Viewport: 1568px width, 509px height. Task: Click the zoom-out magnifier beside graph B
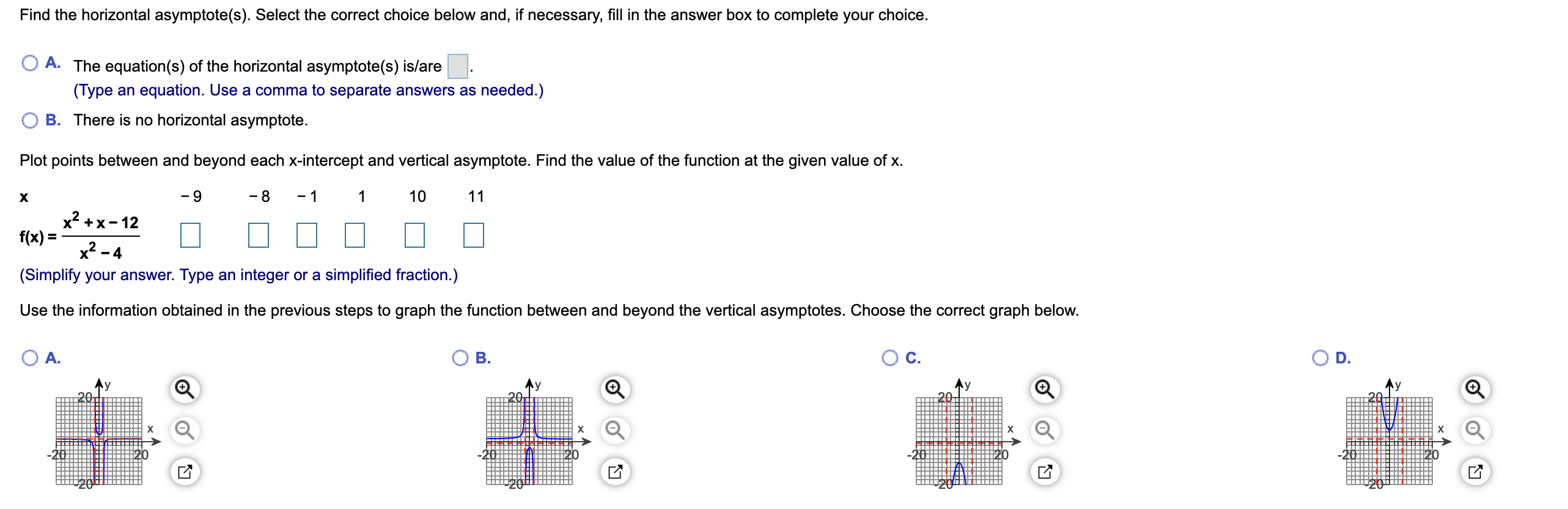[x=615, y=429]
